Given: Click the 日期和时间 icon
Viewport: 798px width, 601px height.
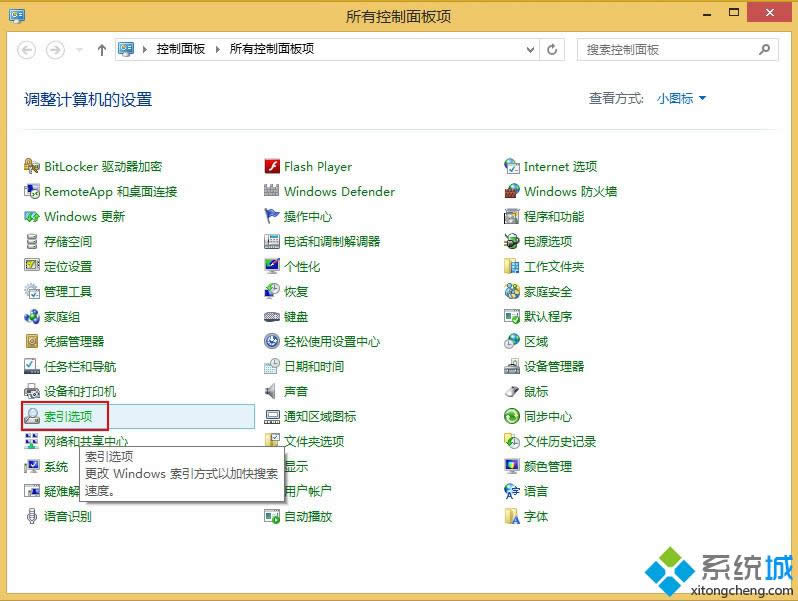Looking at the screenshot, I should (272, 366).
